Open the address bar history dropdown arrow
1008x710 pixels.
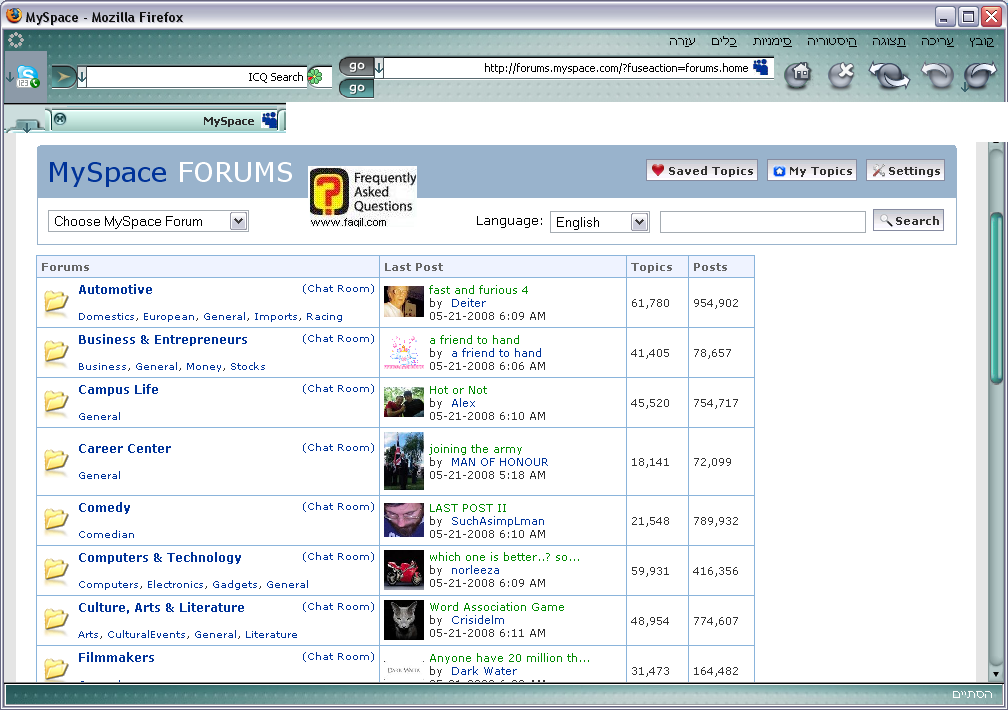pos(379,67)
